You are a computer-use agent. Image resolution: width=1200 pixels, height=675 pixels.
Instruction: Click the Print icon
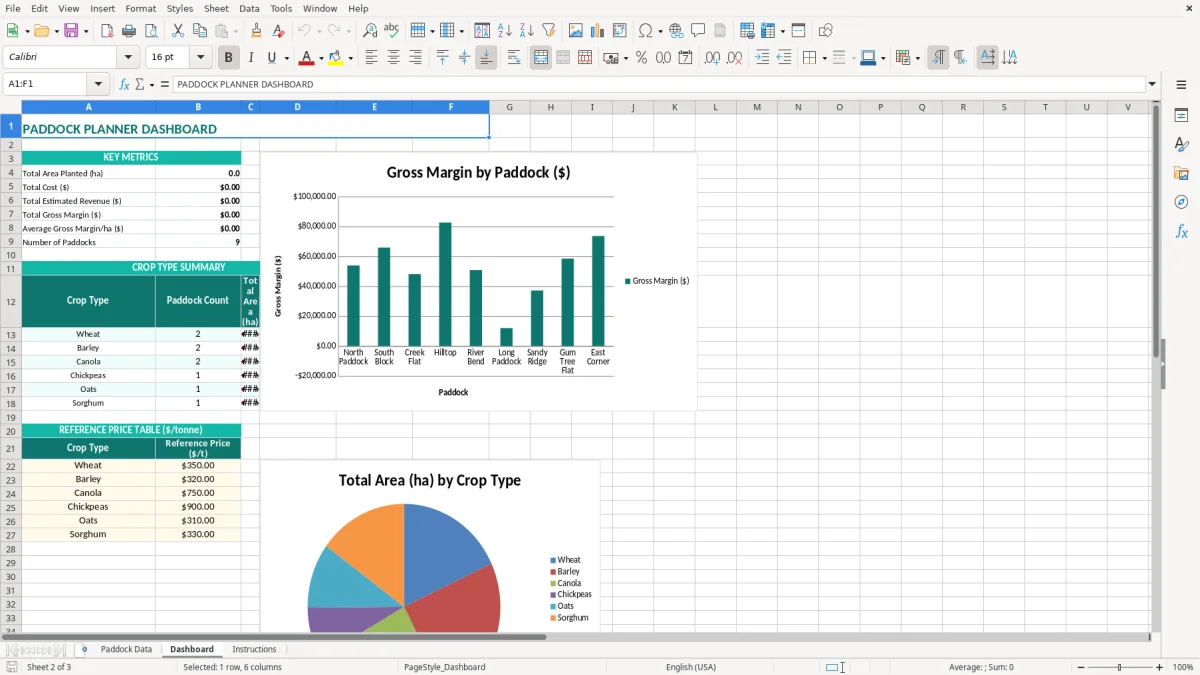point(128,31)
